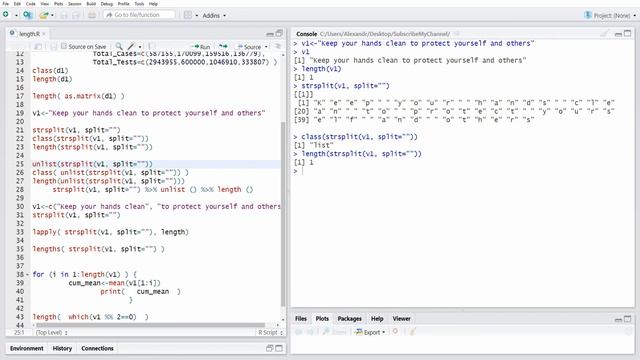Open the Session menu
The height and width of the screenshot is (360, 640).
click(x=74, y=4)
